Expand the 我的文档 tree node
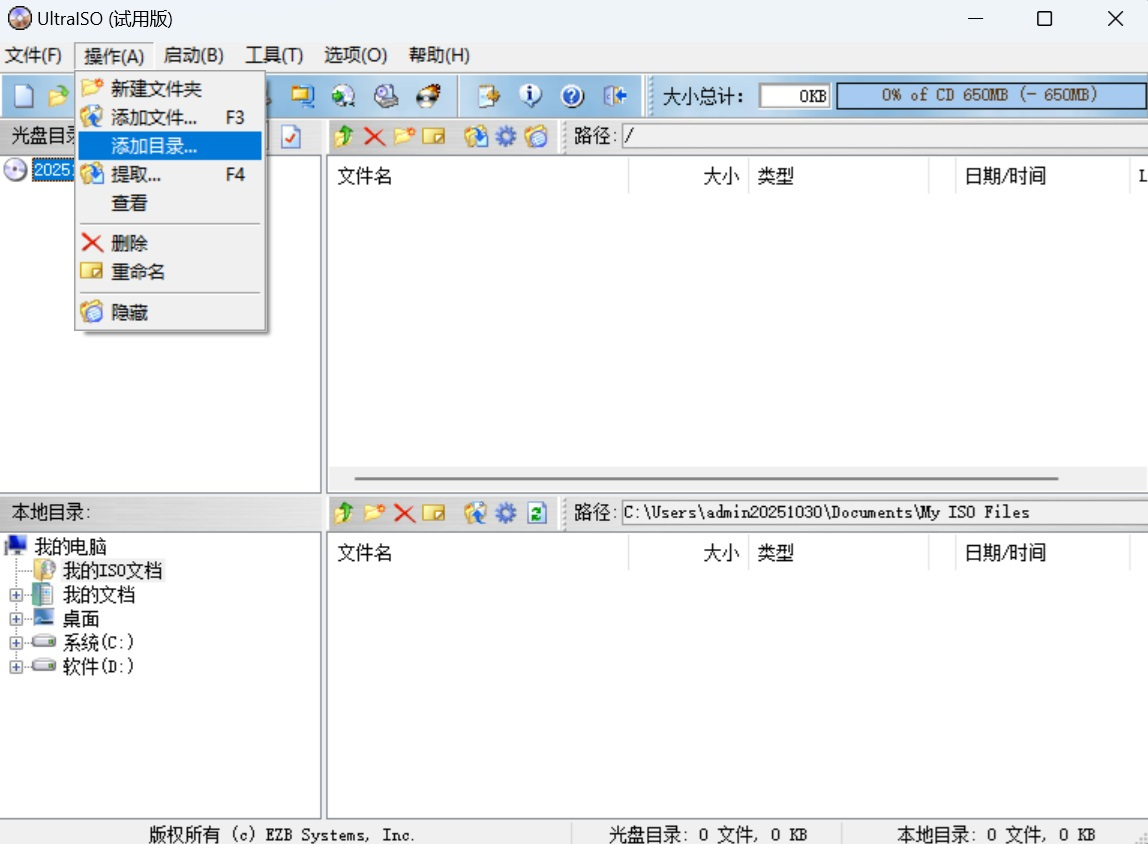Image resolution: width=1148 pixels, height=844 pixels. tap(16, 595)
